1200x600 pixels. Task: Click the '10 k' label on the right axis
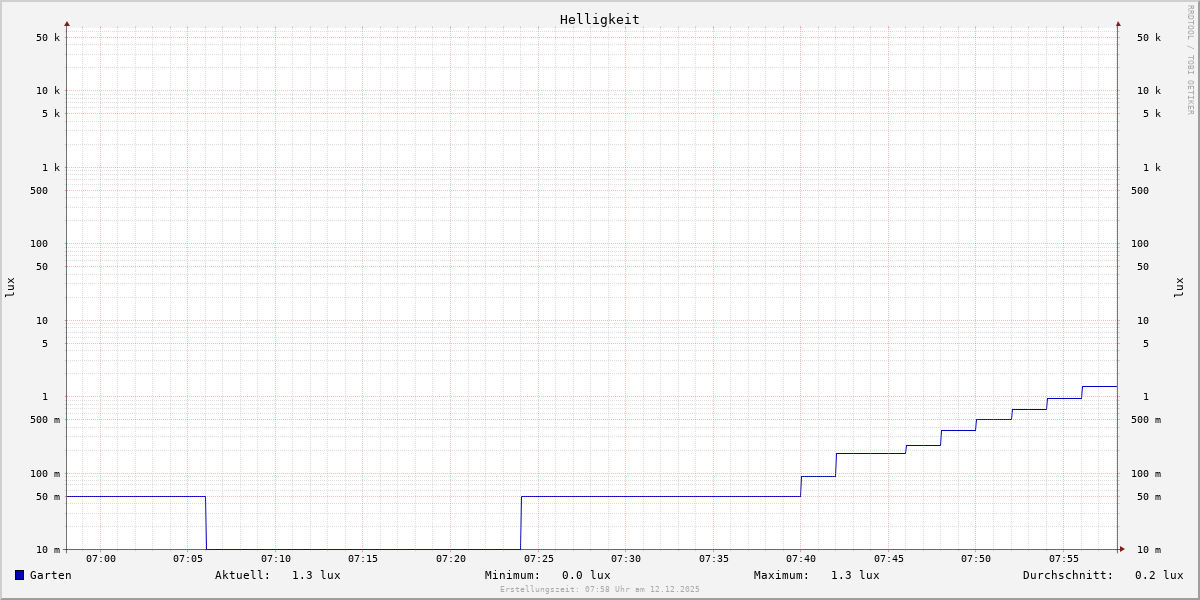pyautogui.click(x=1149, y=91)
